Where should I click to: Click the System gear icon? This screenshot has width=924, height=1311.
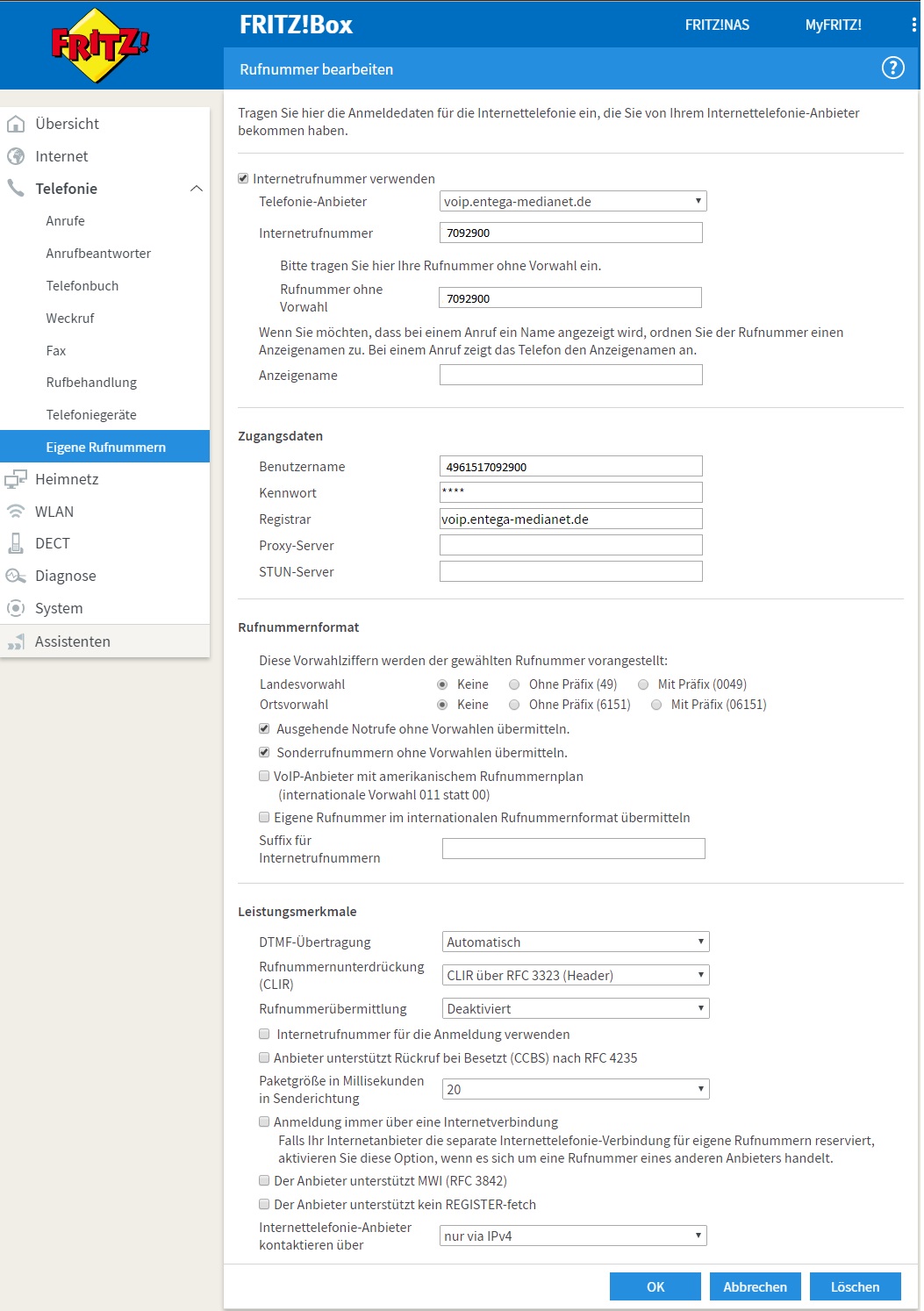pyautogui.click(x=16, y=608)
